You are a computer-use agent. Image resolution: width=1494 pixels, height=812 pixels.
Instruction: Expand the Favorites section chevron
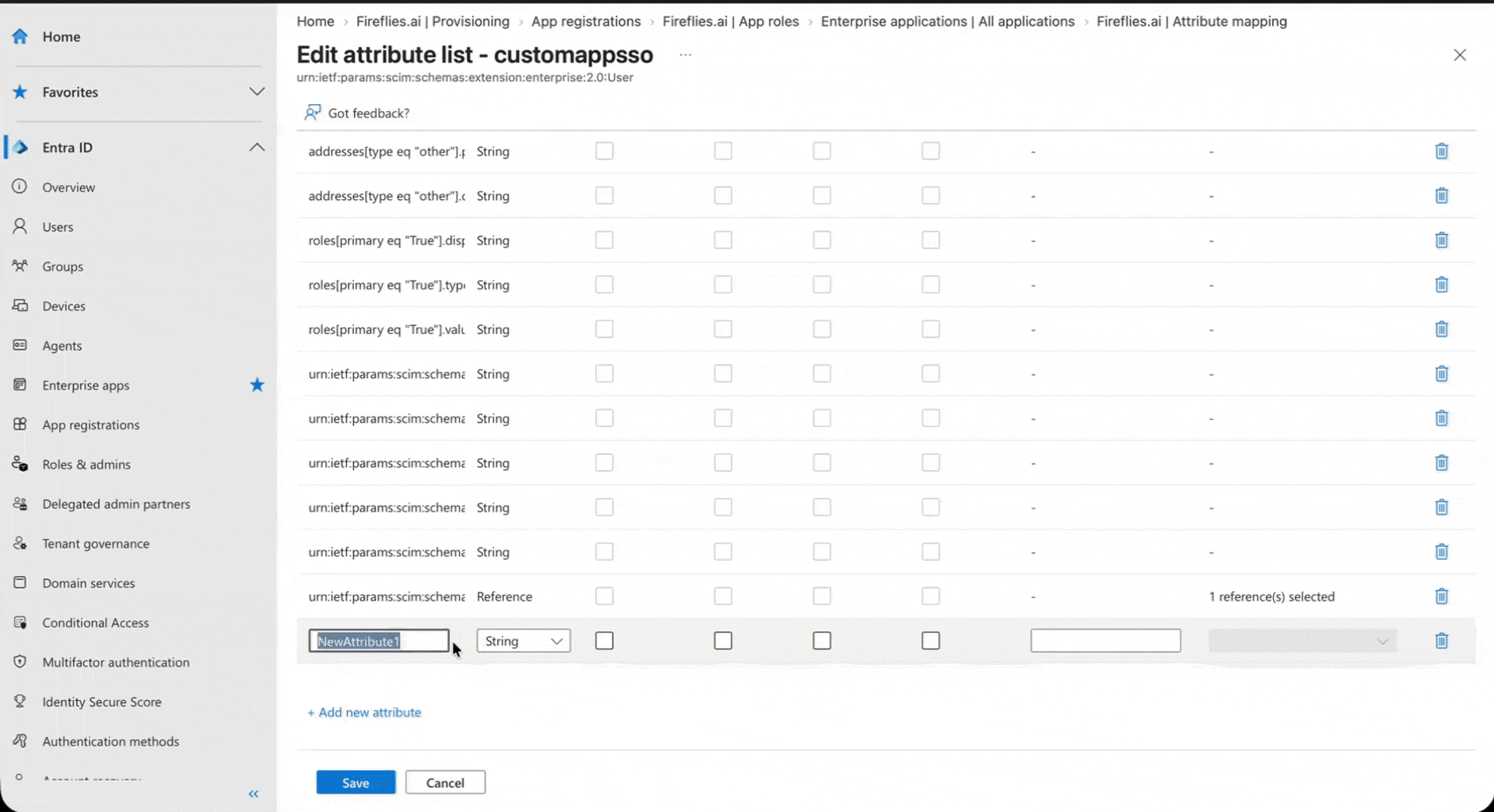(x=257, y=92)
